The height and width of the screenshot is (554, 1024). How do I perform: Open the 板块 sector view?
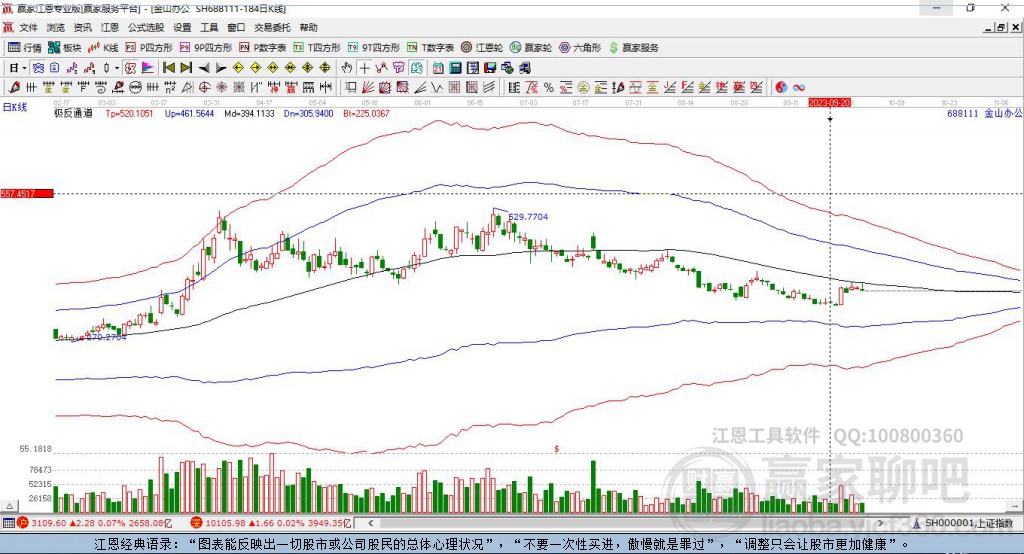click(x=65, y=48)
